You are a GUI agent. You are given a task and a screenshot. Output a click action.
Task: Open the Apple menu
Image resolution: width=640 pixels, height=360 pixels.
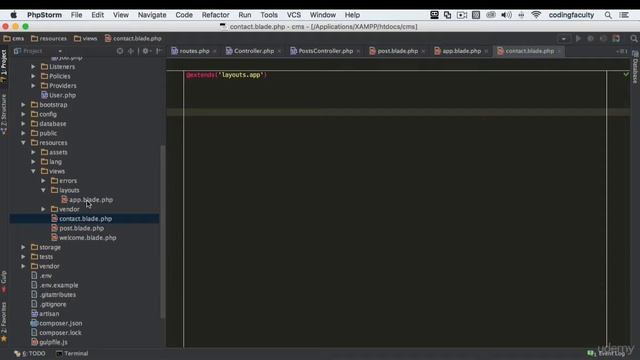[x=13, y=15]
